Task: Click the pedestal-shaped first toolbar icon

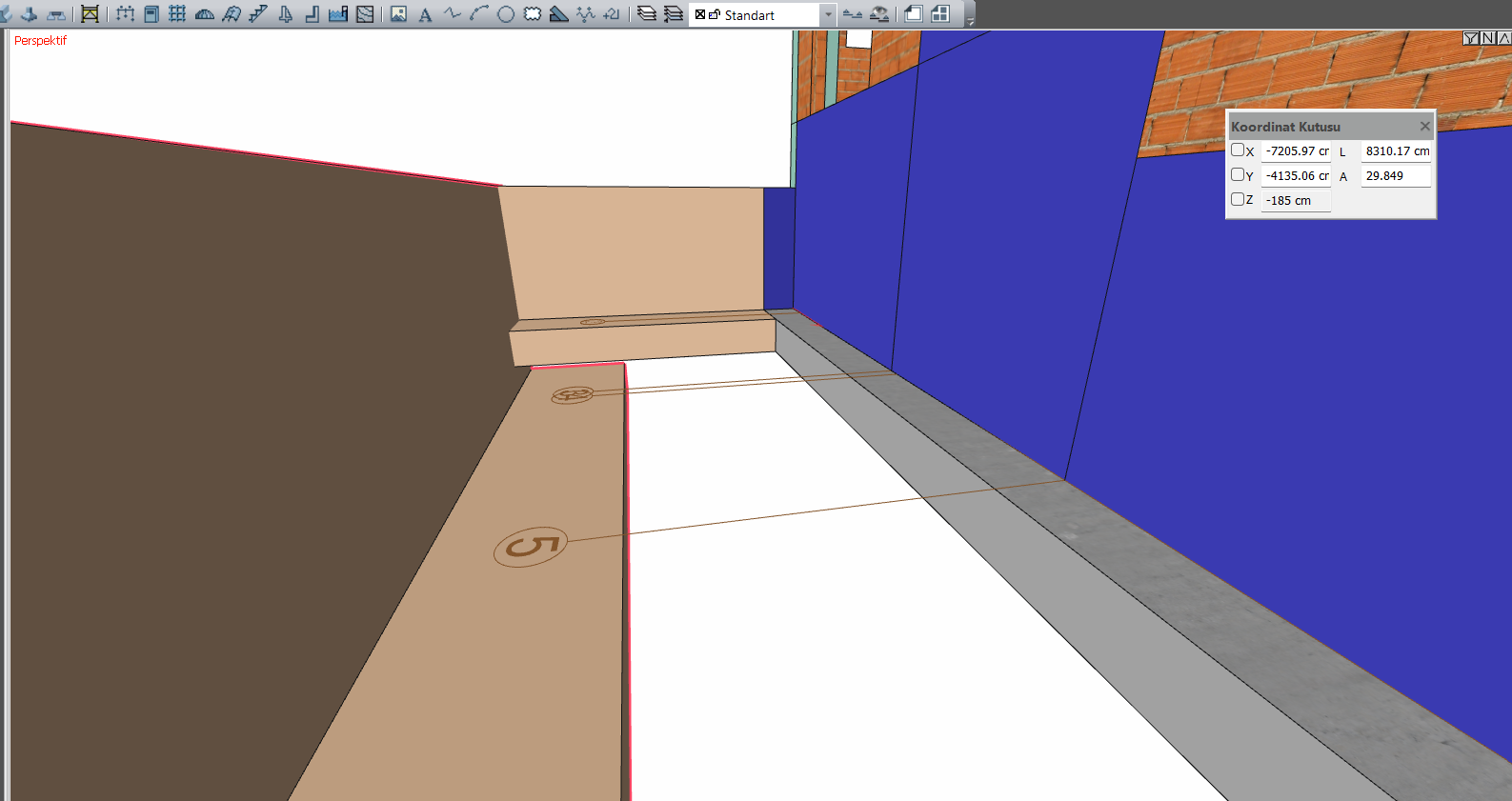Action: 29,14
